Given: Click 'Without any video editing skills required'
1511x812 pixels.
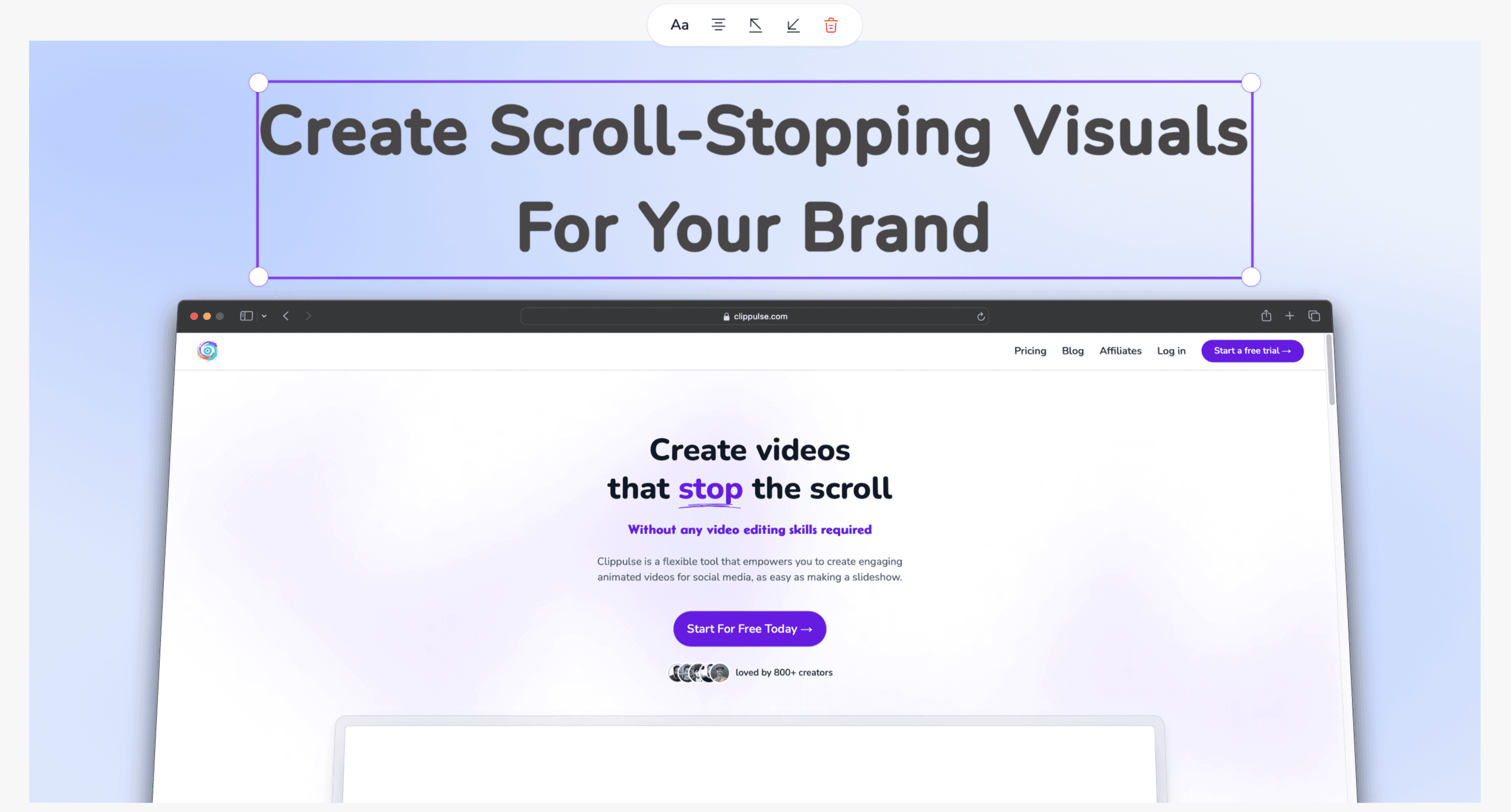Looking at the screenshot, I should click(x=749, y=529).
